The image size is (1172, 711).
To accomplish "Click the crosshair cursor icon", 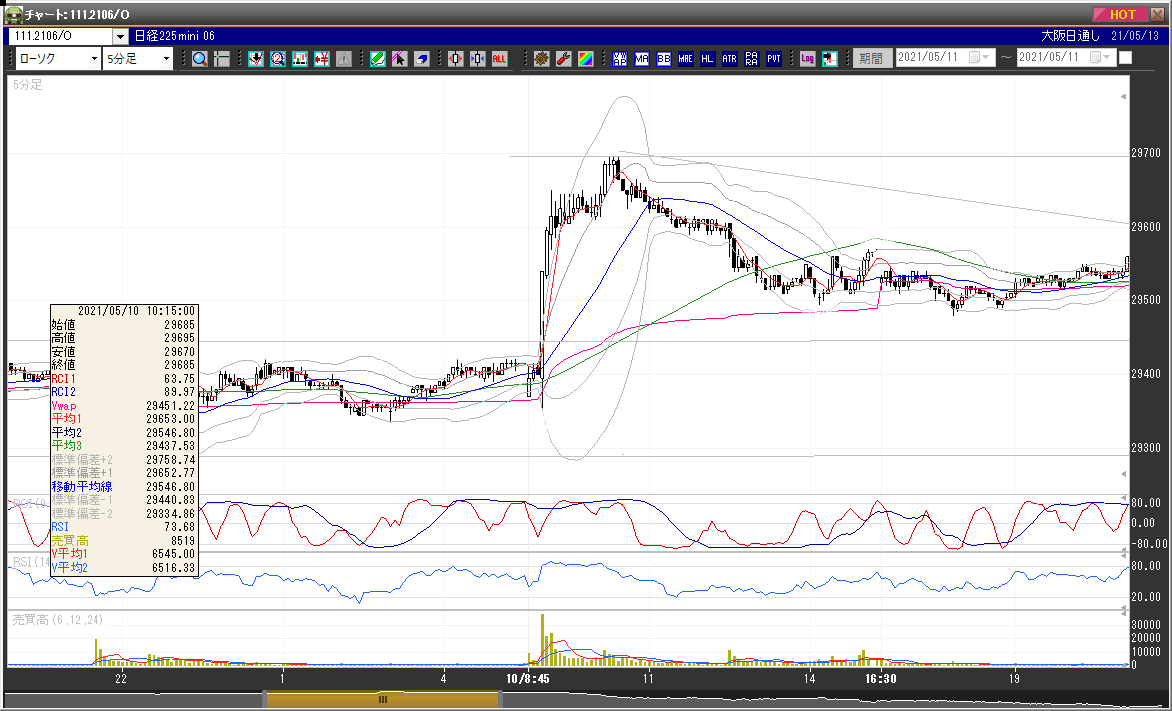I will [221, 58].
